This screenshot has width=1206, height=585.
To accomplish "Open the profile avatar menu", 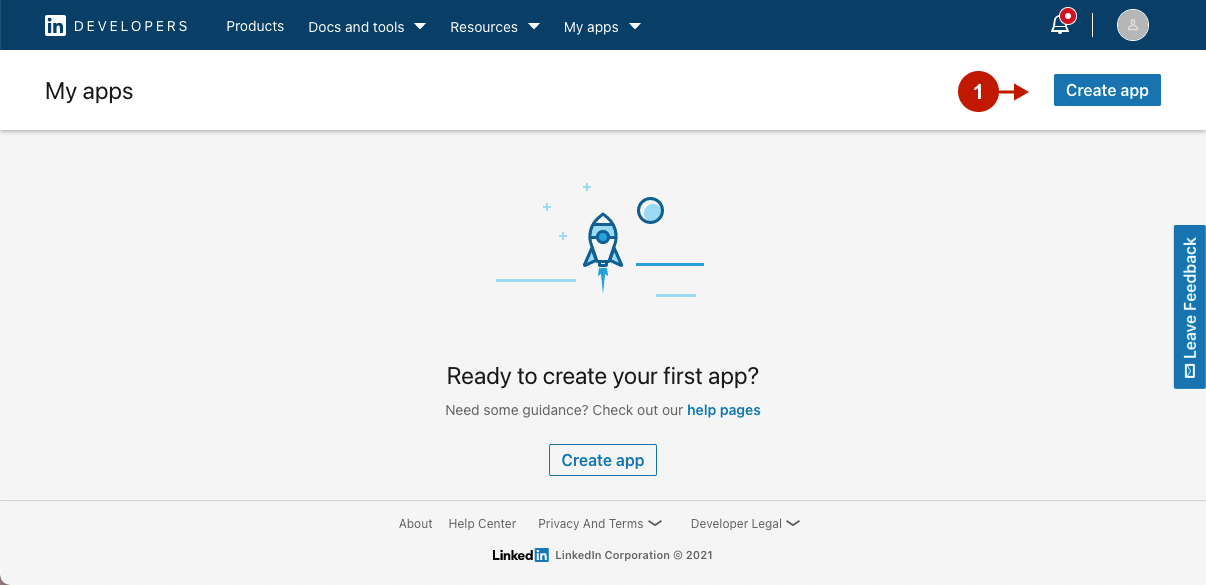I will click(x=1132, y=26).
